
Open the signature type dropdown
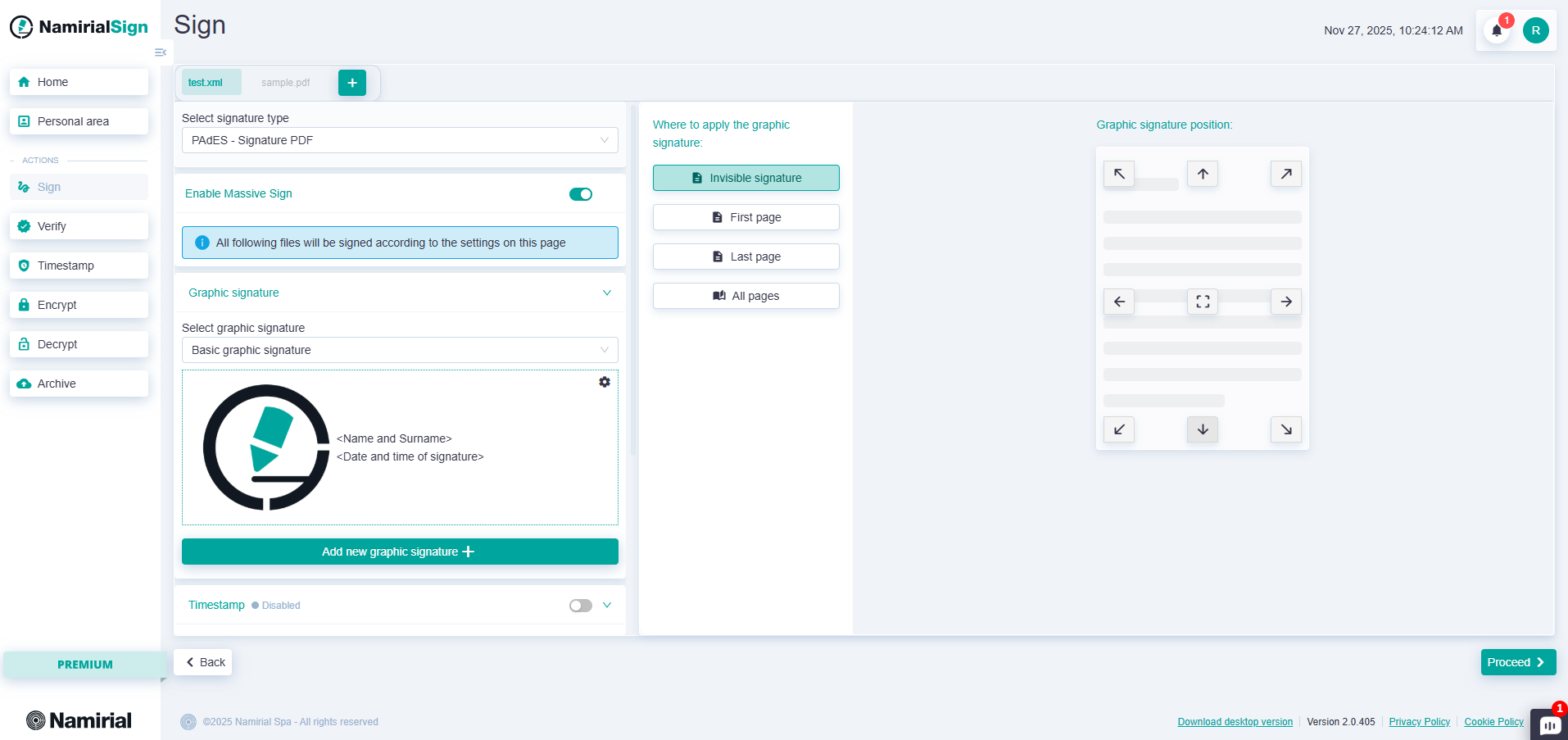click(400, 140)
